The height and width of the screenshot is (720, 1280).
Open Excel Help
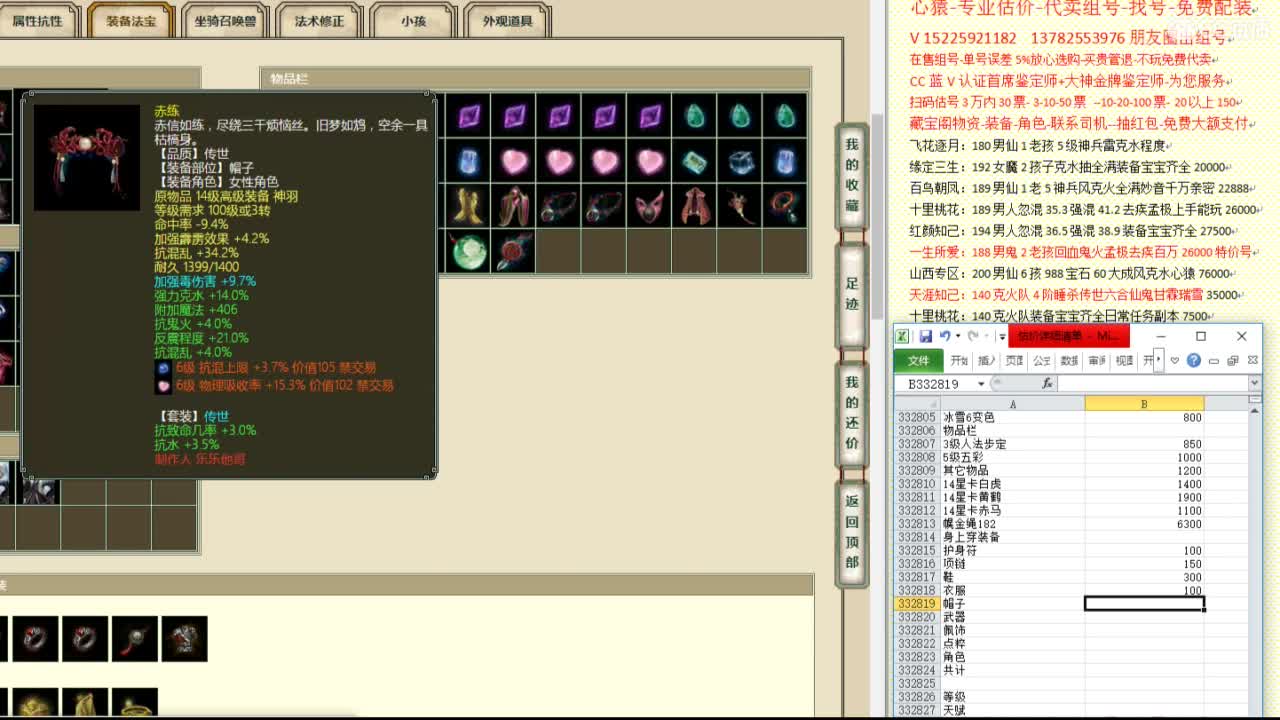pos(1193,360)
